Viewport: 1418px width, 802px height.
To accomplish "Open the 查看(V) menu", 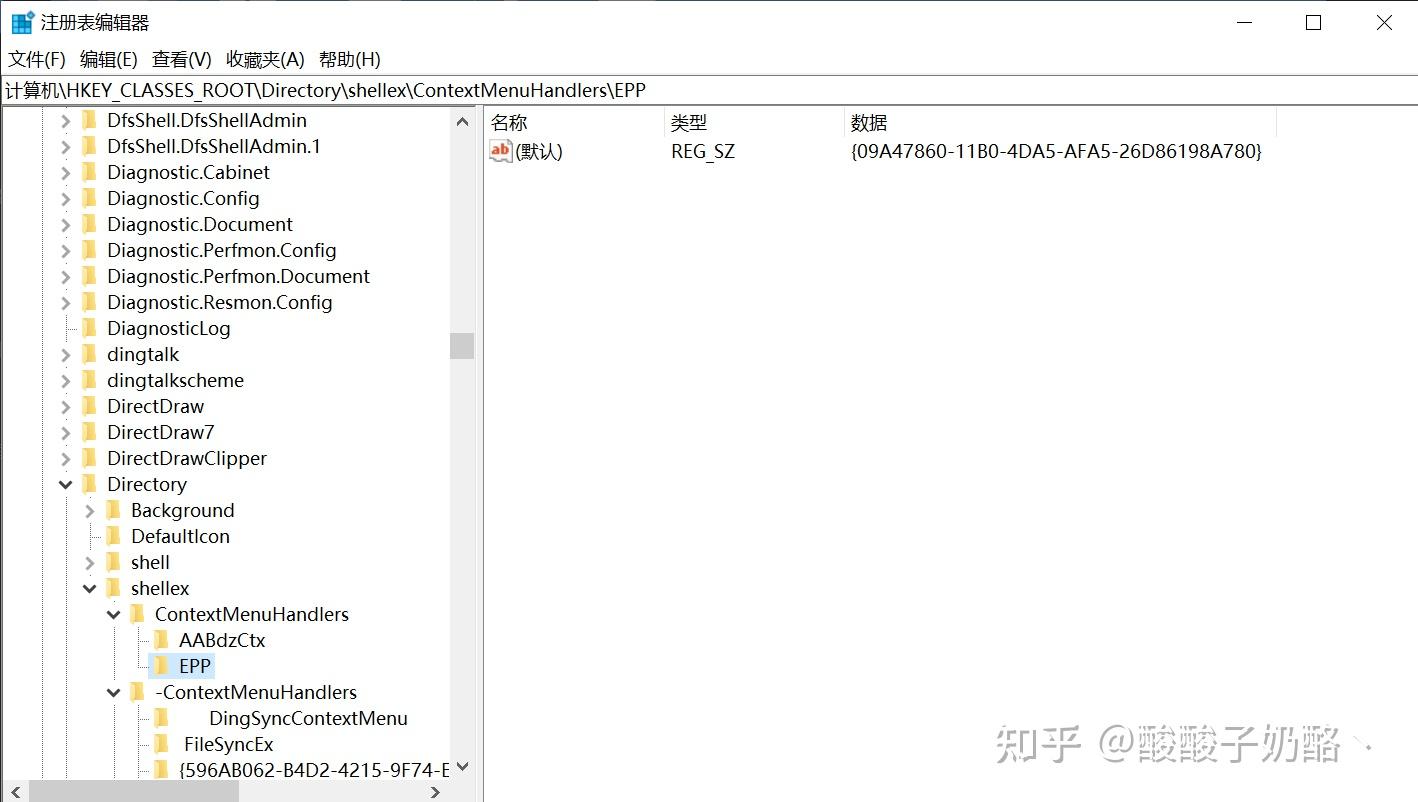I will (180, 59).
